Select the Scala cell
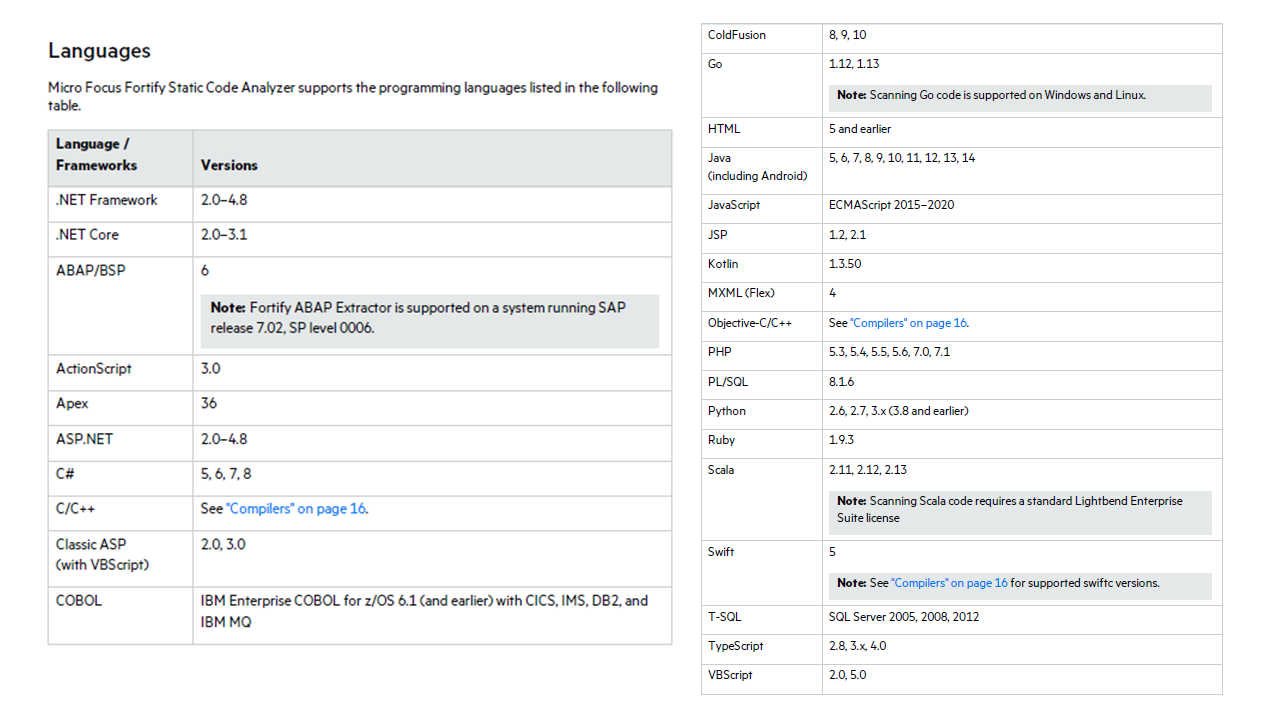Image resolution: width=1280 pixels, height=720 pixels. [x=762, y=500]
